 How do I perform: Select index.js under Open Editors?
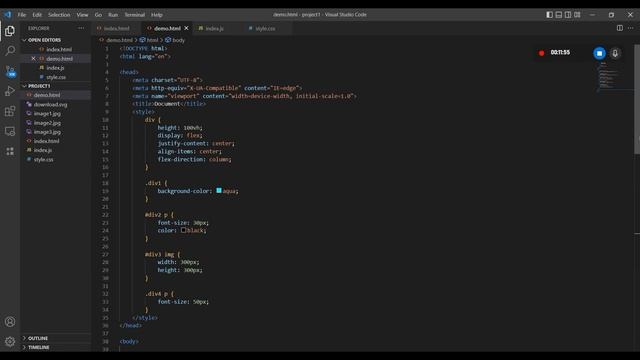55,68
